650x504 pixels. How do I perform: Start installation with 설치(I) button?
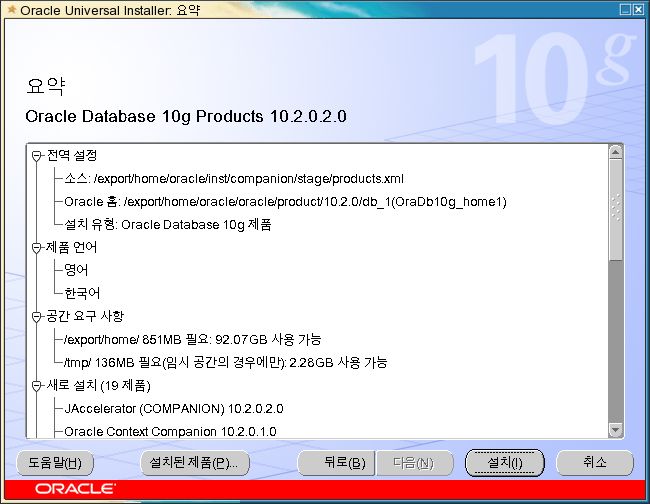[x=504, y=463]
